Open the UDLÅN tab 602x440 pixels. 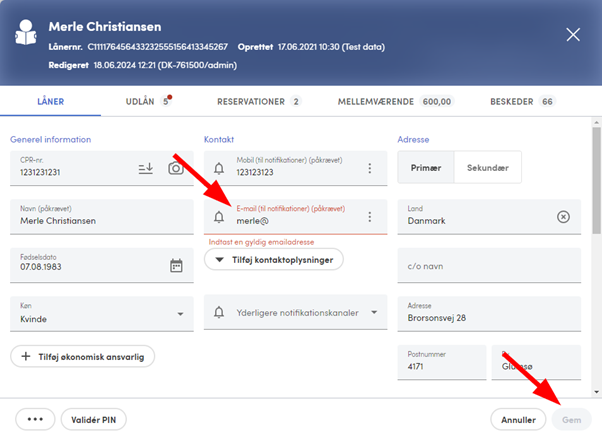[x=148, y=101]
